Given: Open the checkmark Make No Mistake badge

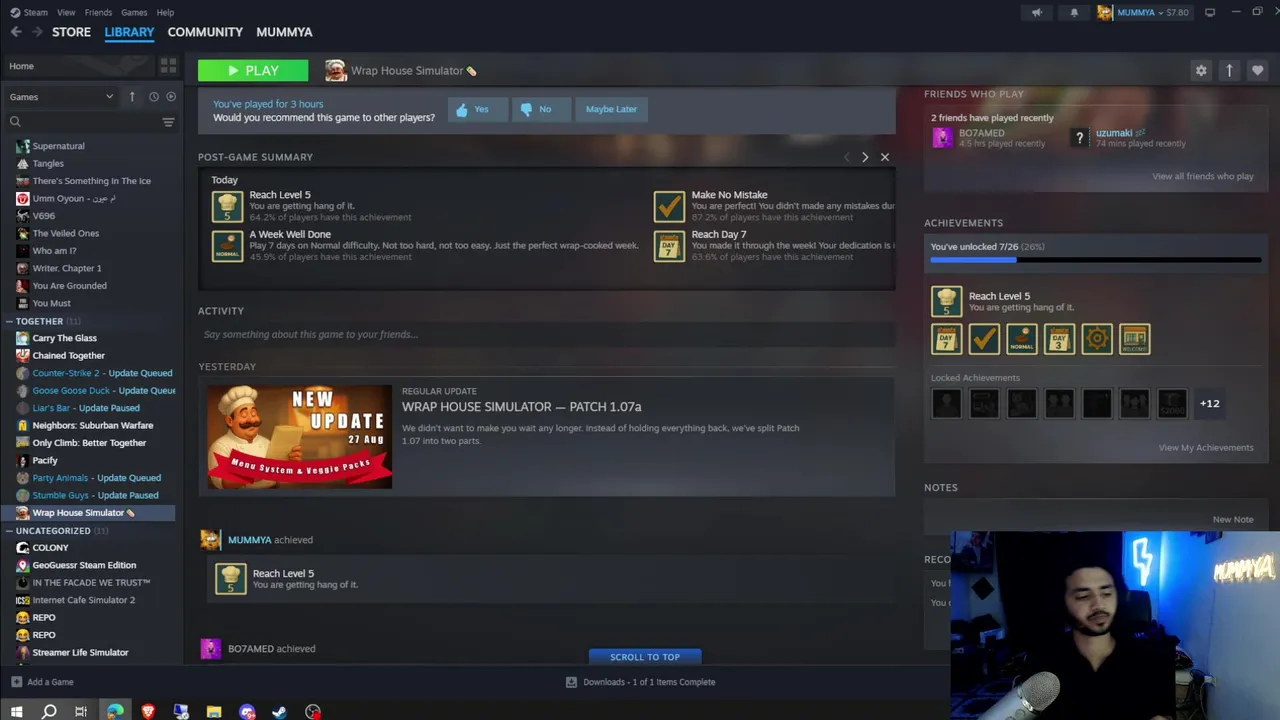Looking at the screenshot, I should click(x=984, y=340).
